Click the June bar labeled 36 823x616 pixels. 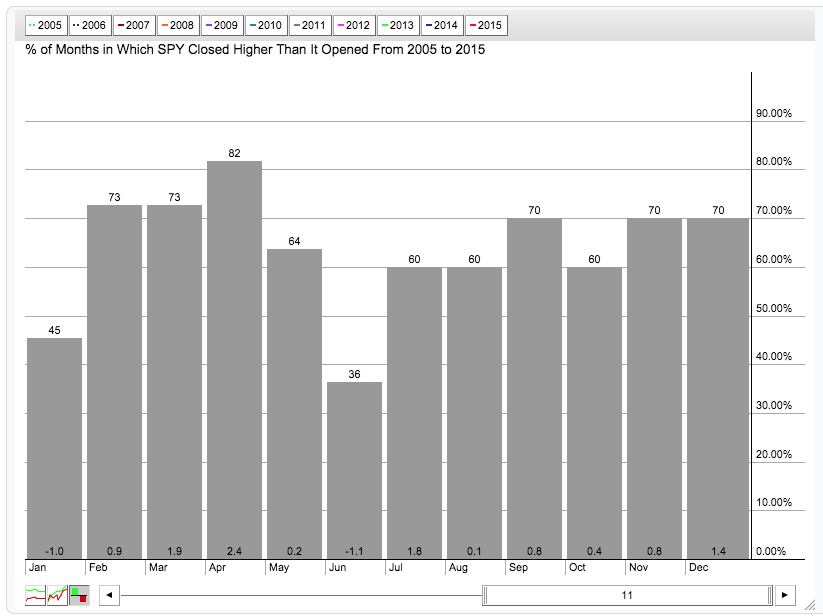(354, 470)
